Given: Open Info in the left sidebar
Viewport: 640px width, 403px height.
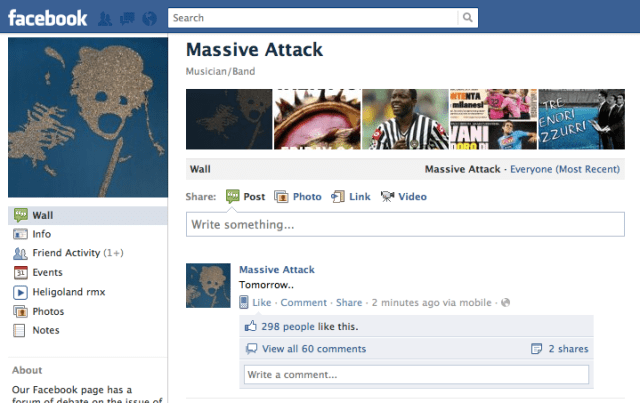Looking at the screenshot, I should pyautogui.click(x=41, y=234).
